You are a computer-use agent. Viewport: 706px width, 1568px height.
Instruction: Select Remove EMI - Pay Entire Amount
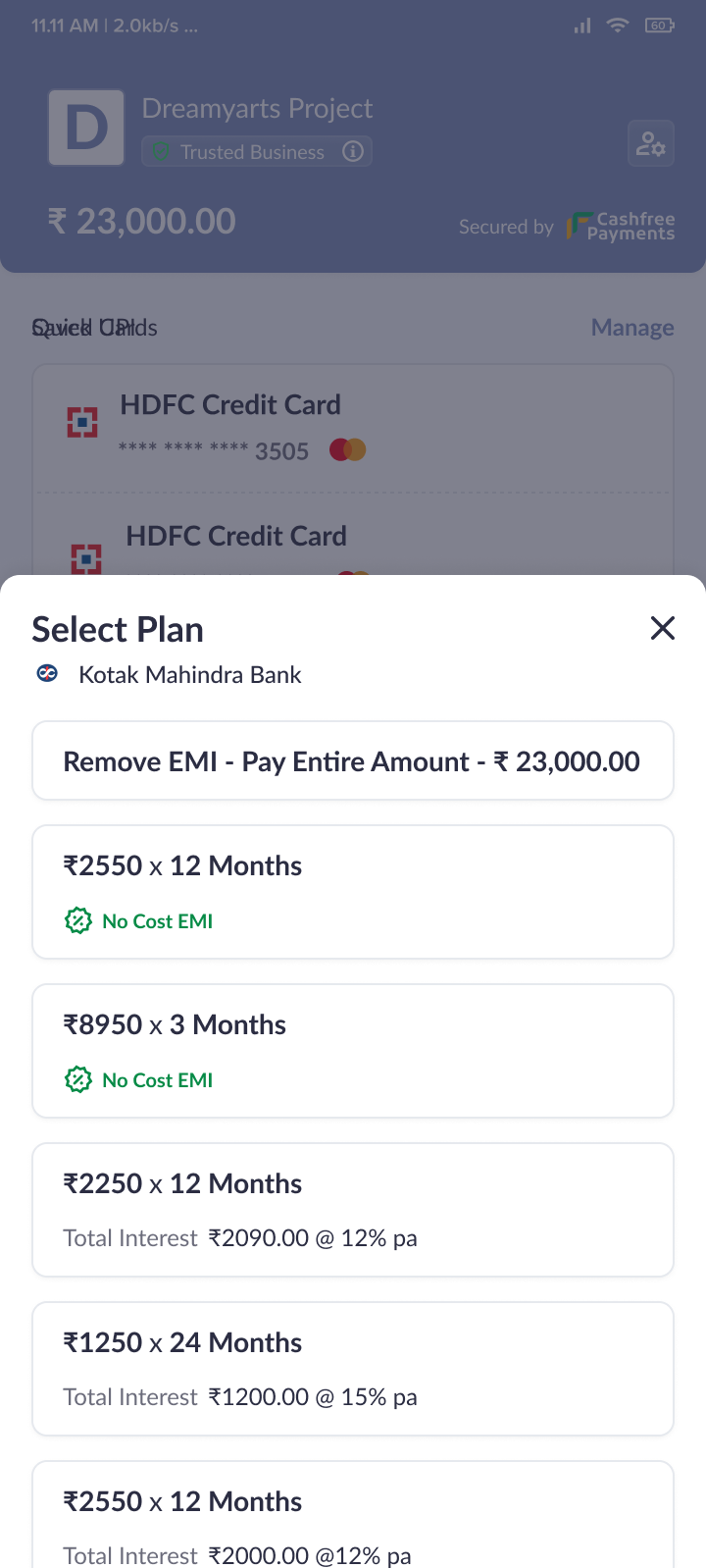tap(353, 761)
